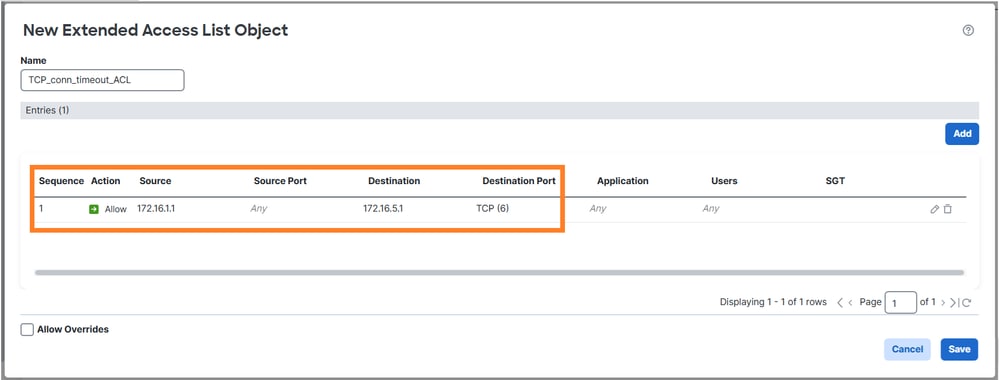Click the SGT column header
Screen dimensions: 999x380
coord(835,181)
